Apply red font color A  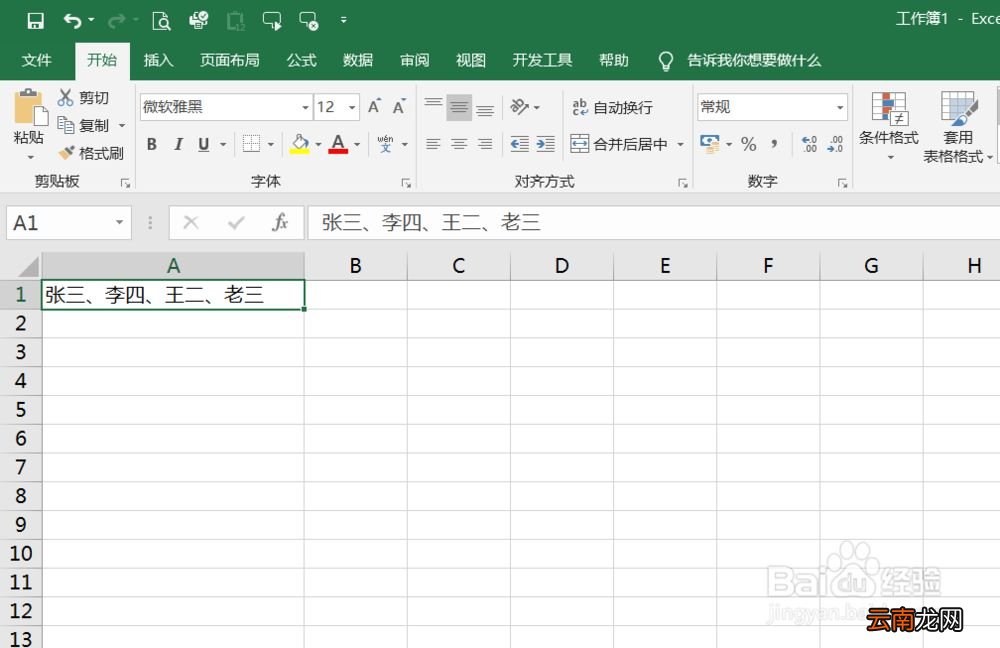[x=338, y=144]
